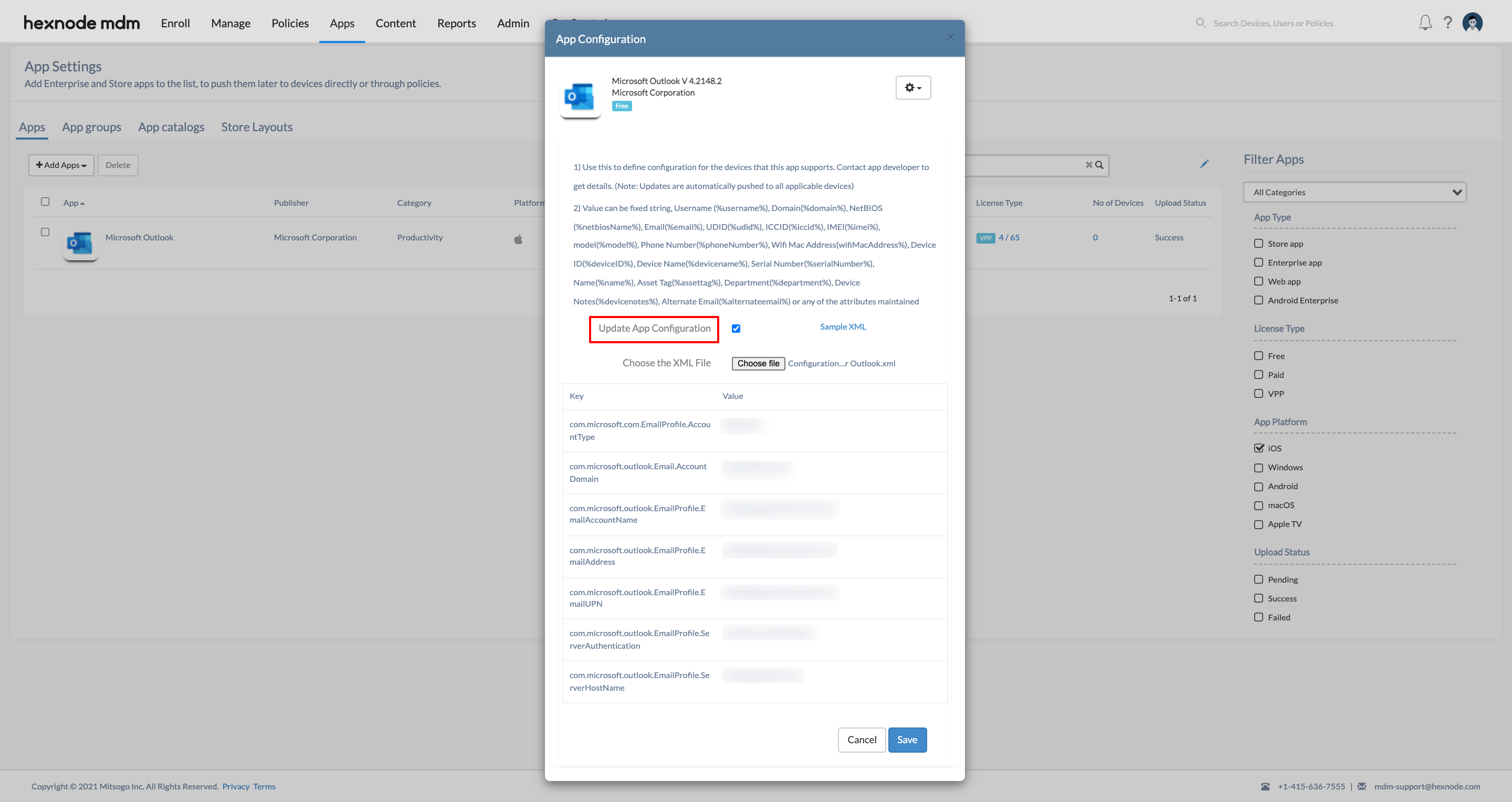1512x802 pixels.
Task: Click the ServerHostName key text
Action: (x=639, y=681)
